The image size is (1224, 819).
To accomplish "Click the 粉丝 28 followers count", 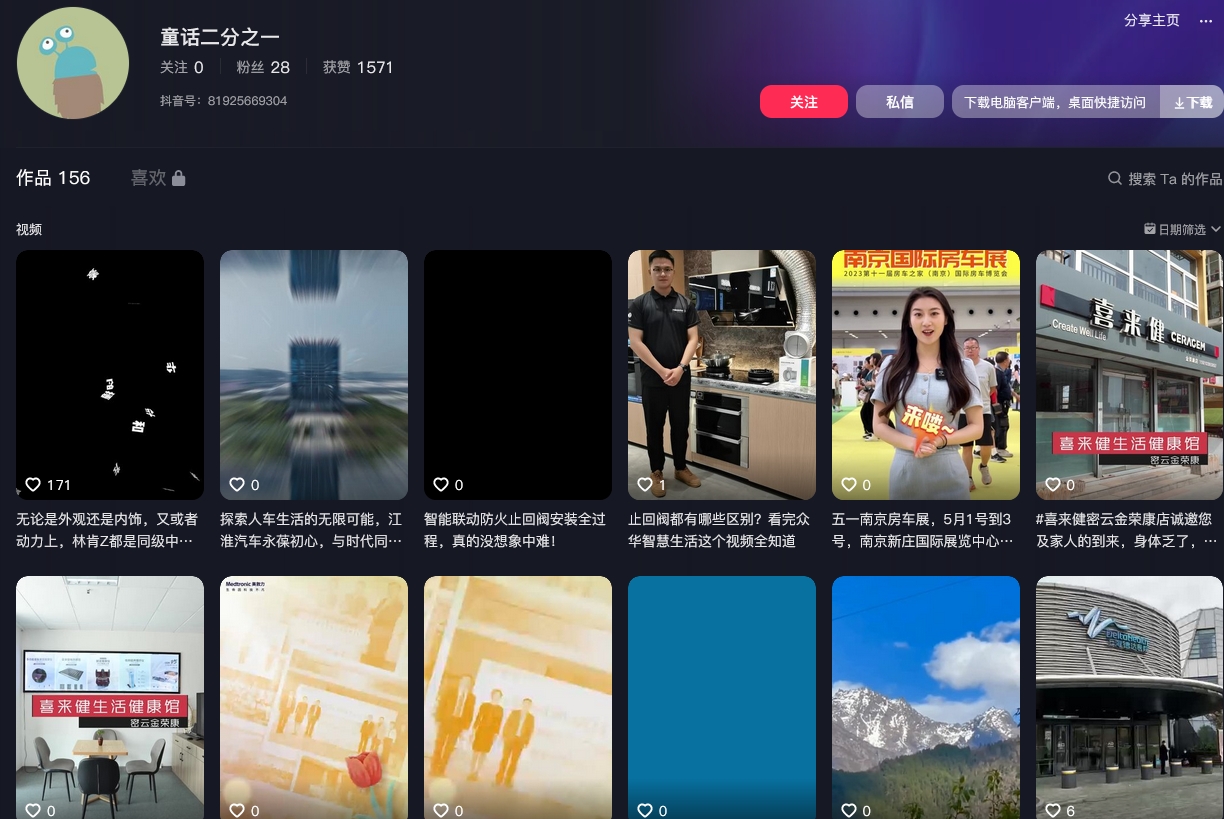I will click(x=263, y=67).
